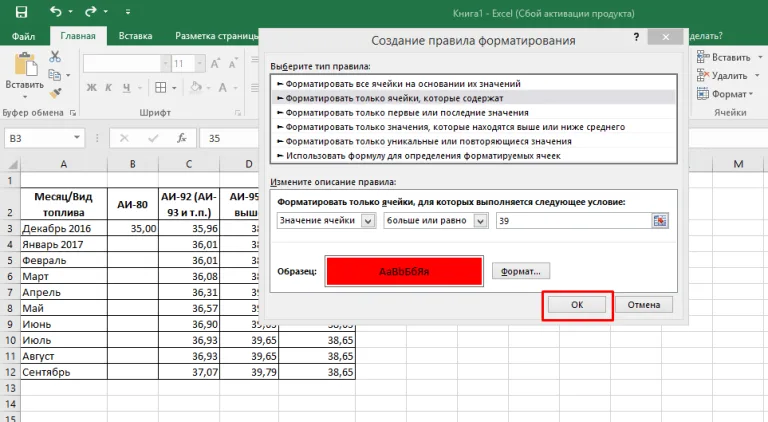Click the value field containing 39

click(x=574, y=221)
